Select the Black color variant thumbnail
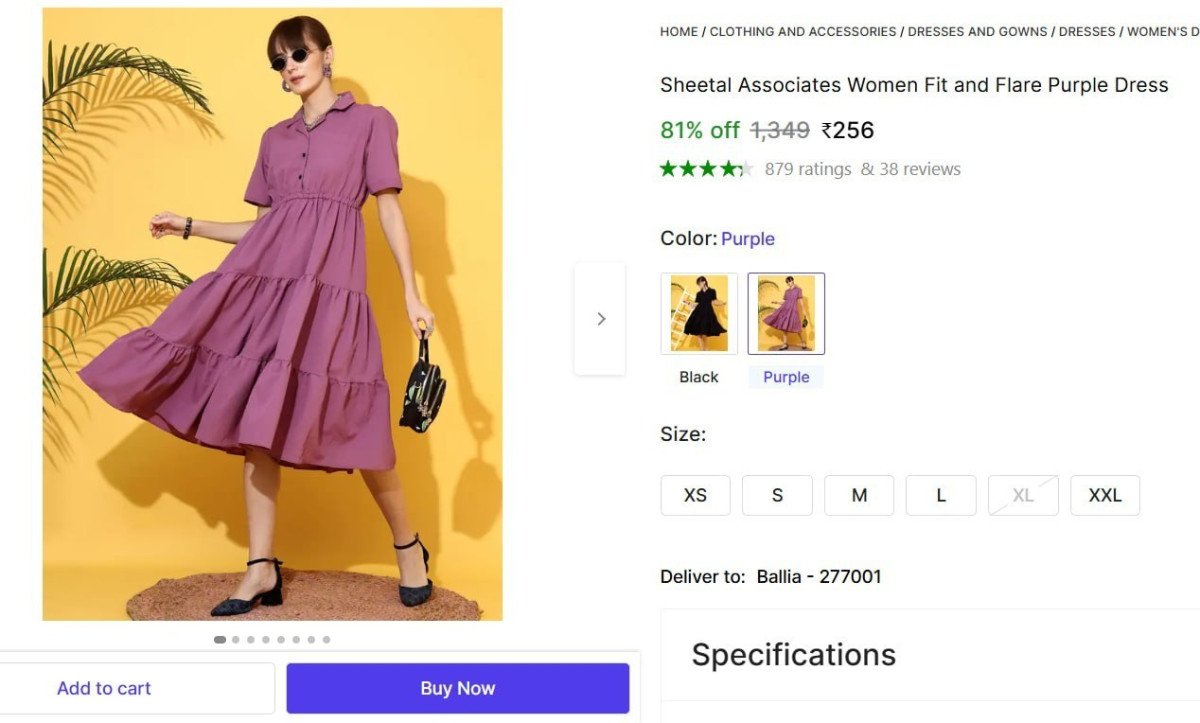Screen dimensions: 1200x723 (x=698, y=312)
